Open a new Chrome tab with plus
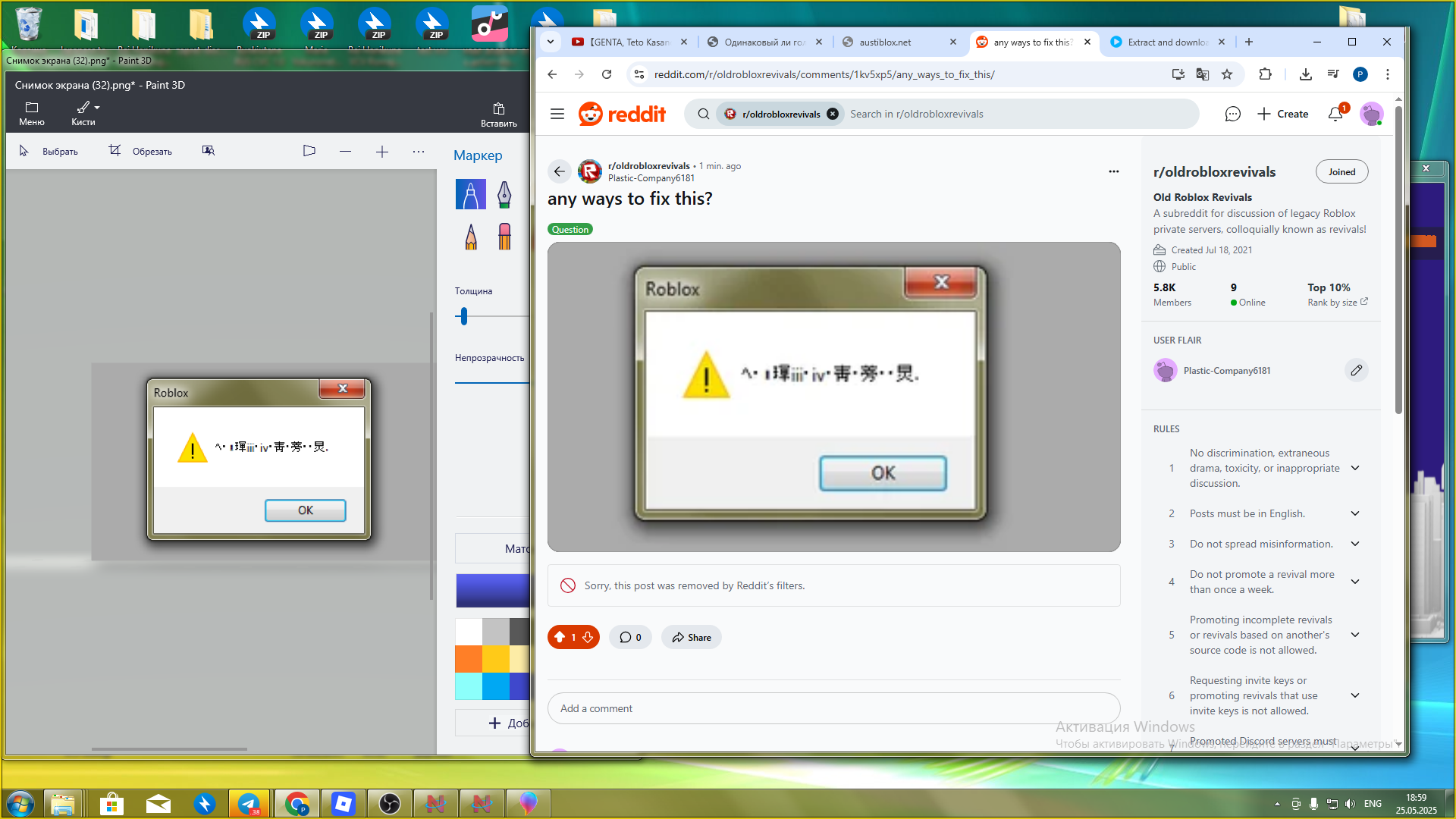This screenshot has height=819, width=1456. (1249, 42)
